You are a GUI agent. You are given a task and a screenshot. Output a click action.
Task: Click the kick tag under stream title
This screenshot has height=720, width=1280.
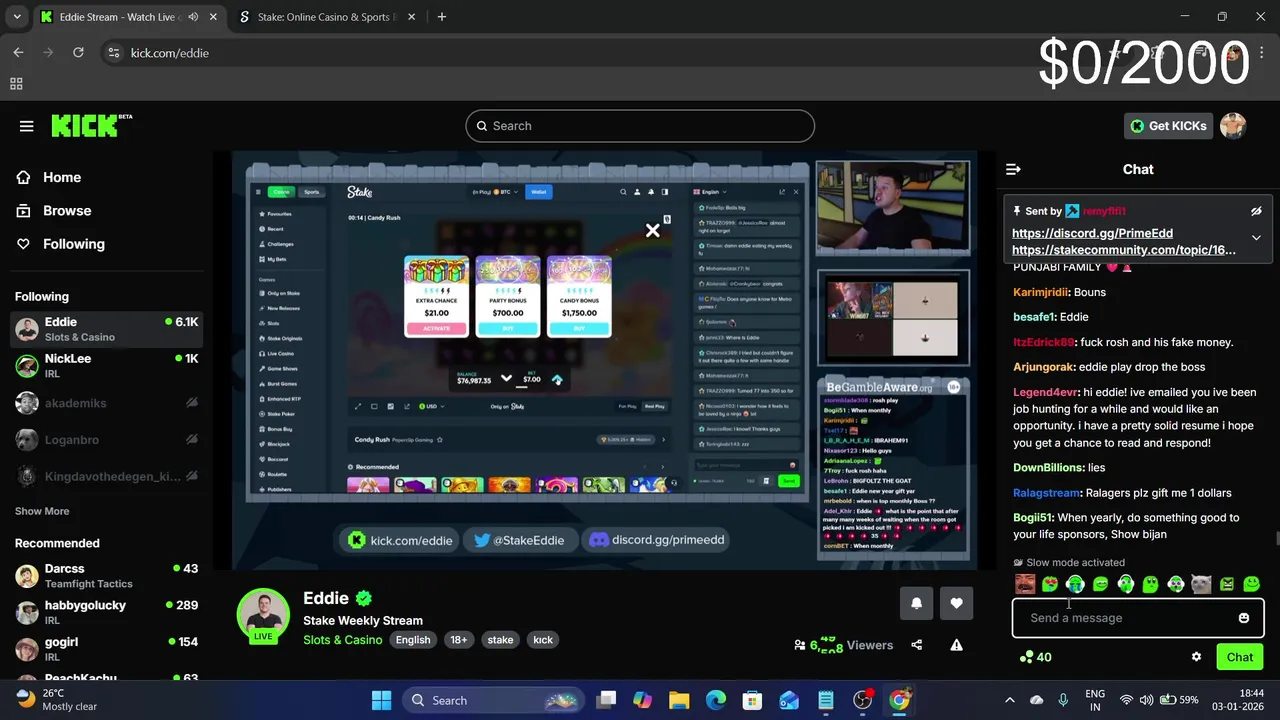click(543, 640)
